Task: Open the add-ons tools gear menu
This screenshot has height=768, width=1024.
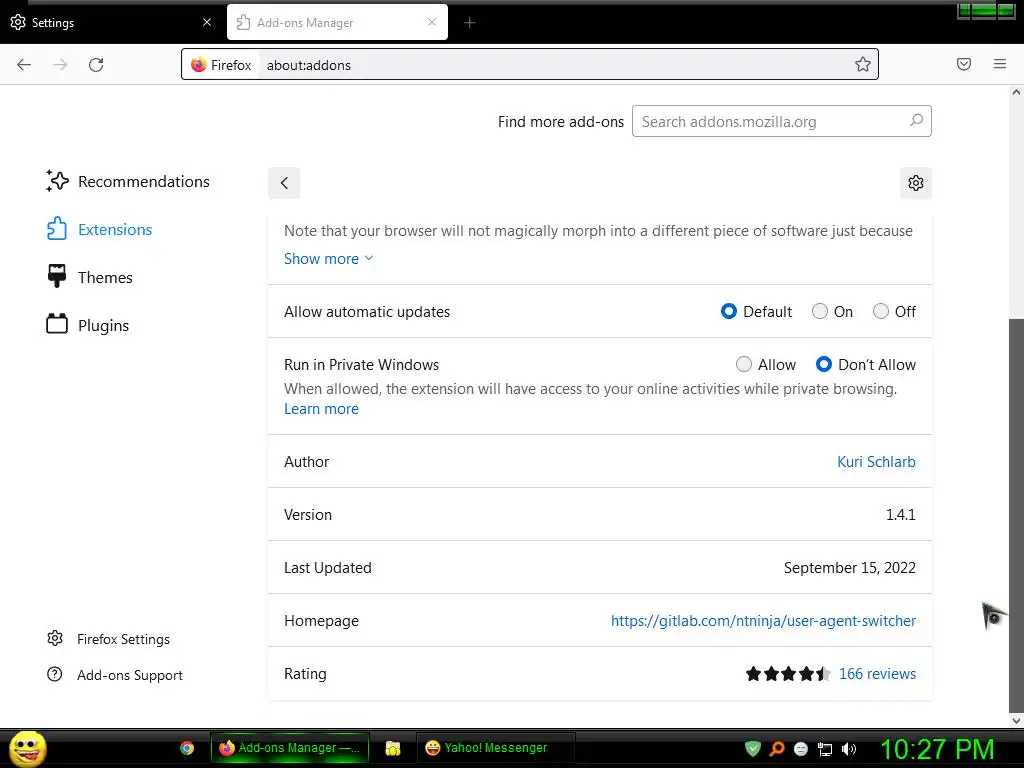Action: tap(916, 183)
